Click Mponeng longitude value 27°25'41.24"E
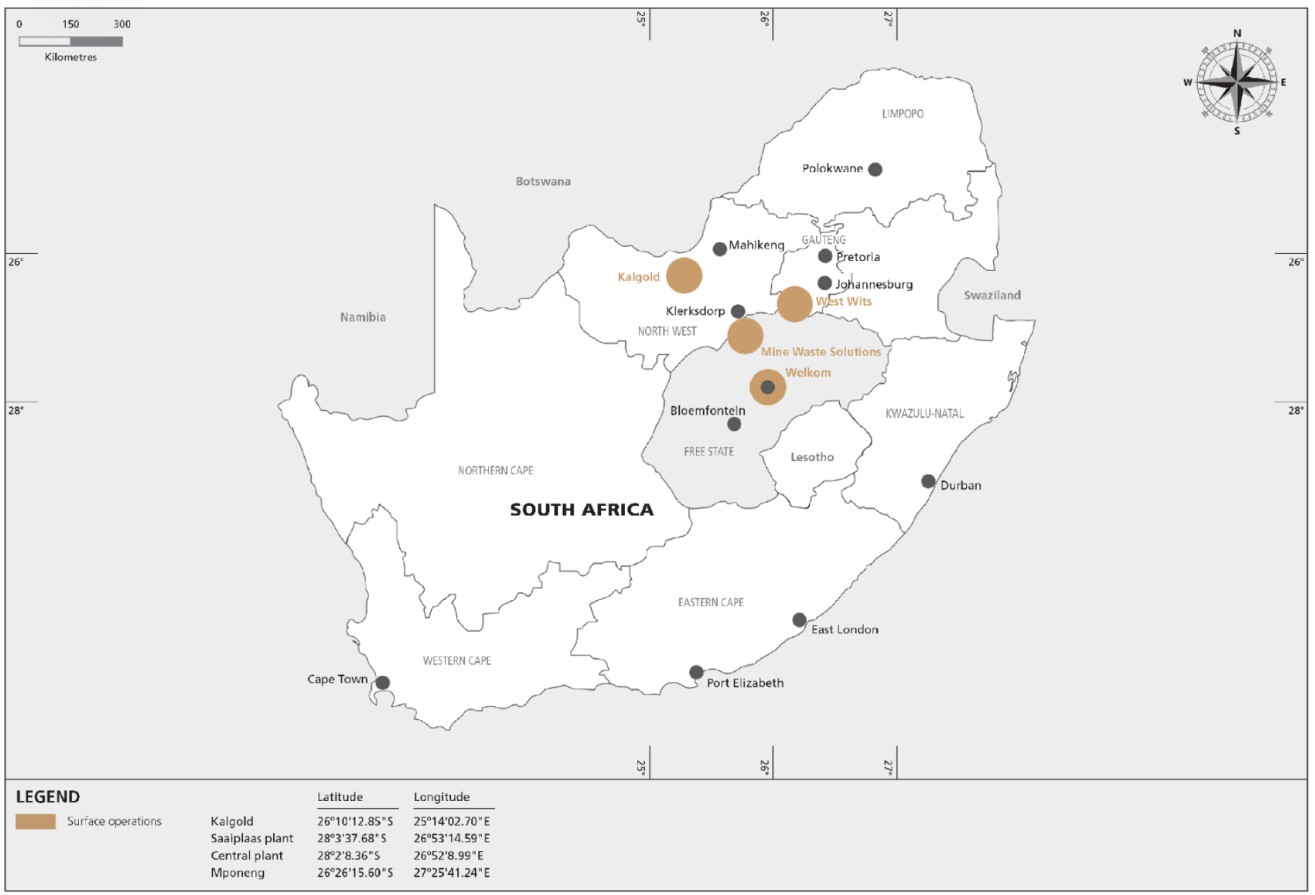This screenshot has height=895, width=1315. (452, 873)
